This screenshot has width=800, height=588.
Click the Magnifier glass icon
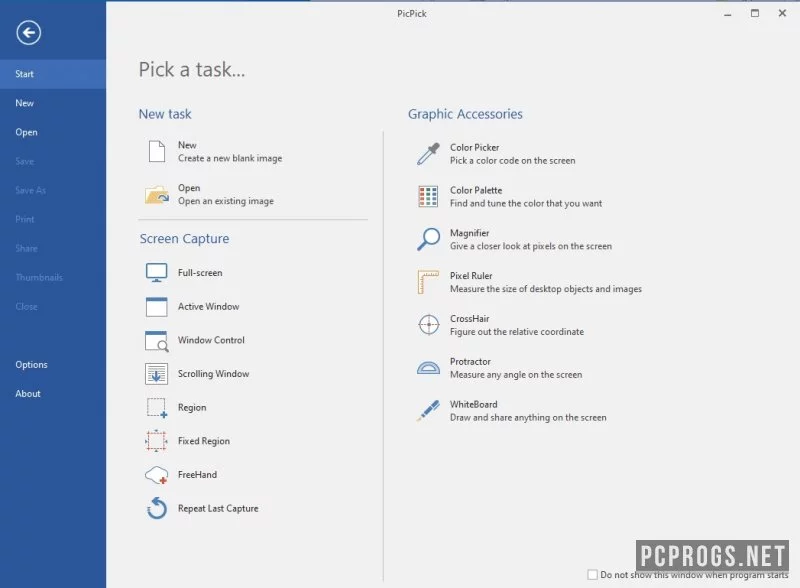click(428, 239)
